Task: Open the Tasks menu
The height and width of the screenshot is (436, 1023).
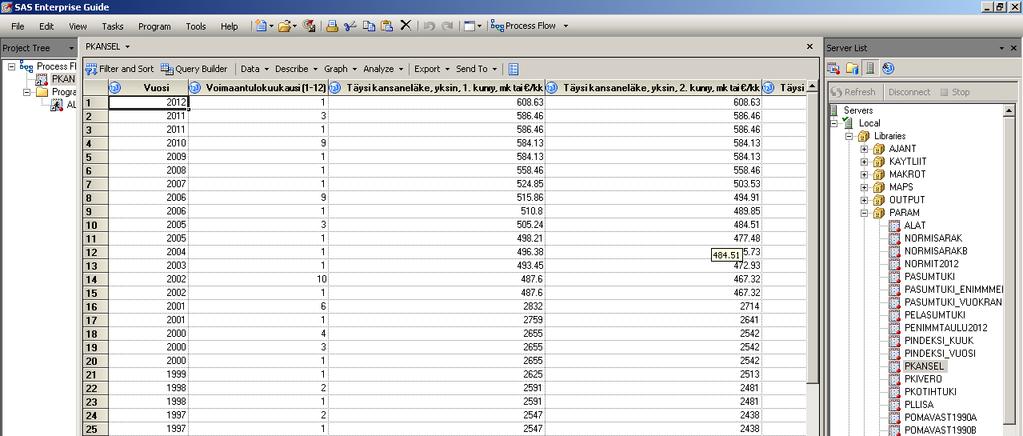Action: coord(112,26)
